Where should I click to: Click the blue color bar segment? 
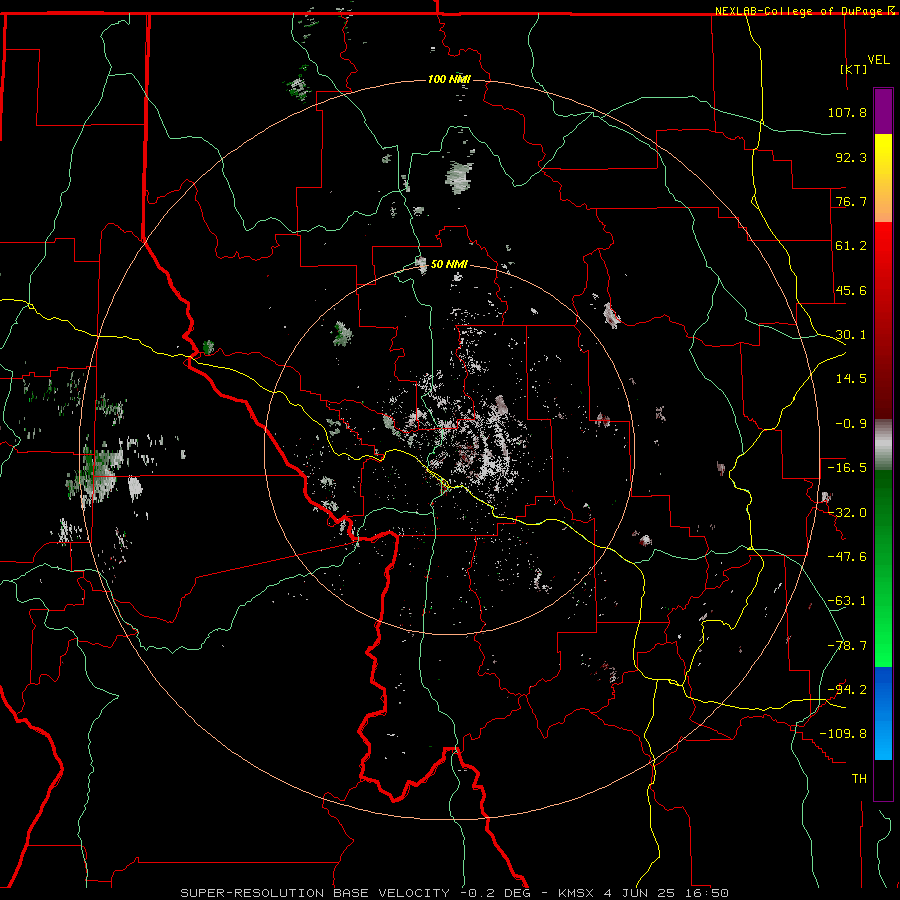click(883, 713)
